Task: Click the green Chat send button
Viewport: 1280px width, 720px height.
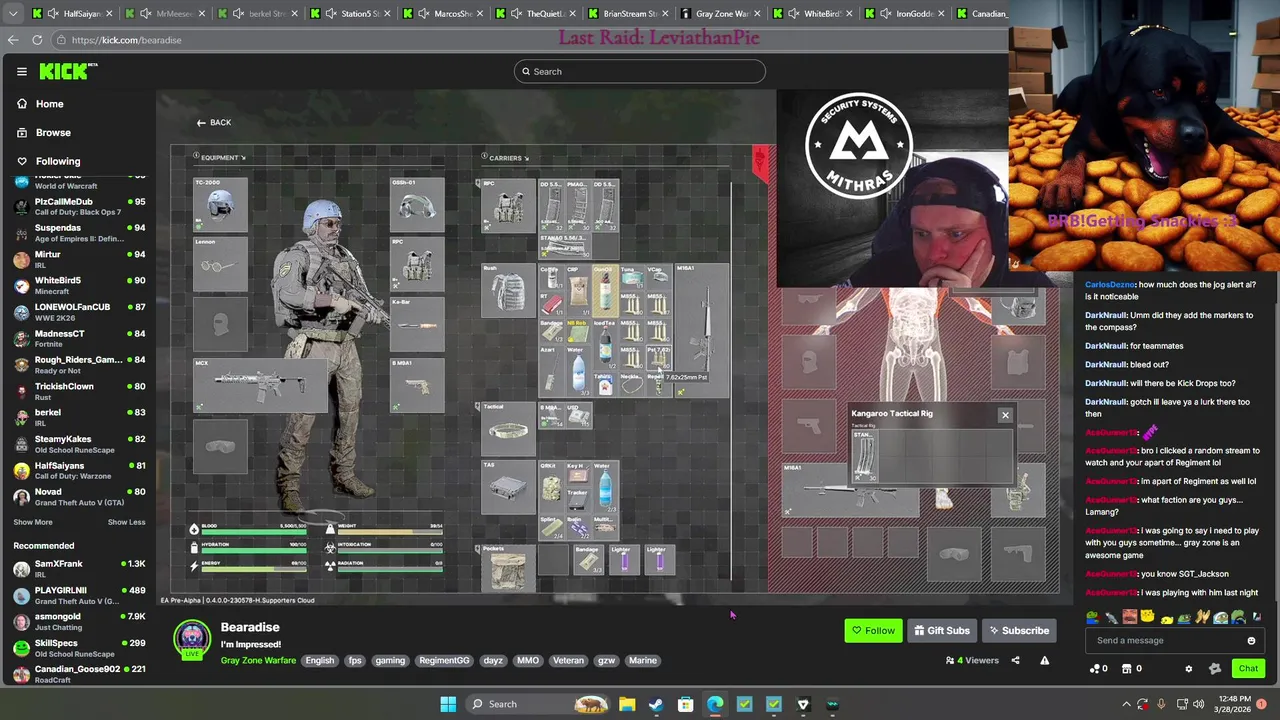Action: (x=1248, y=669)
